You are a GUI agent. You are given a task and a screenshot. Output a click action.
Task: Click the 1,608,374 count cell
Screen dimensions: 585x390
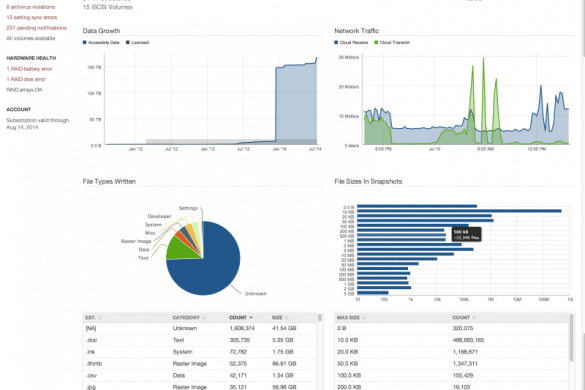[242, 328]
